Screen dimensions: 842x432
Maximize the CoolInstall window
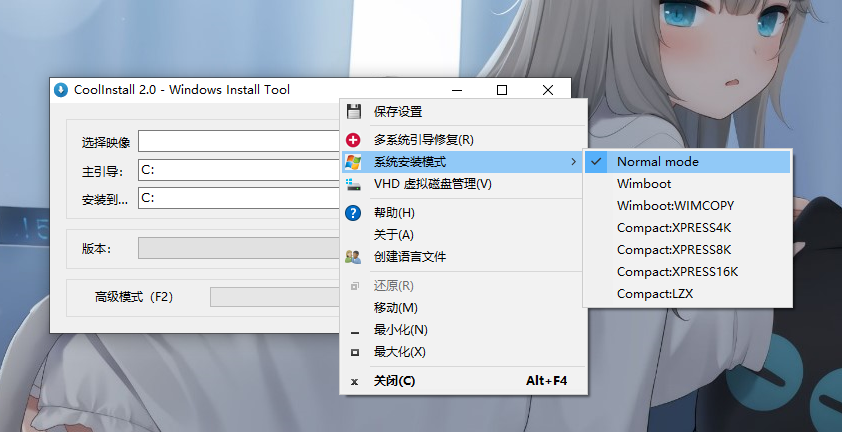(x=502, y=90)
